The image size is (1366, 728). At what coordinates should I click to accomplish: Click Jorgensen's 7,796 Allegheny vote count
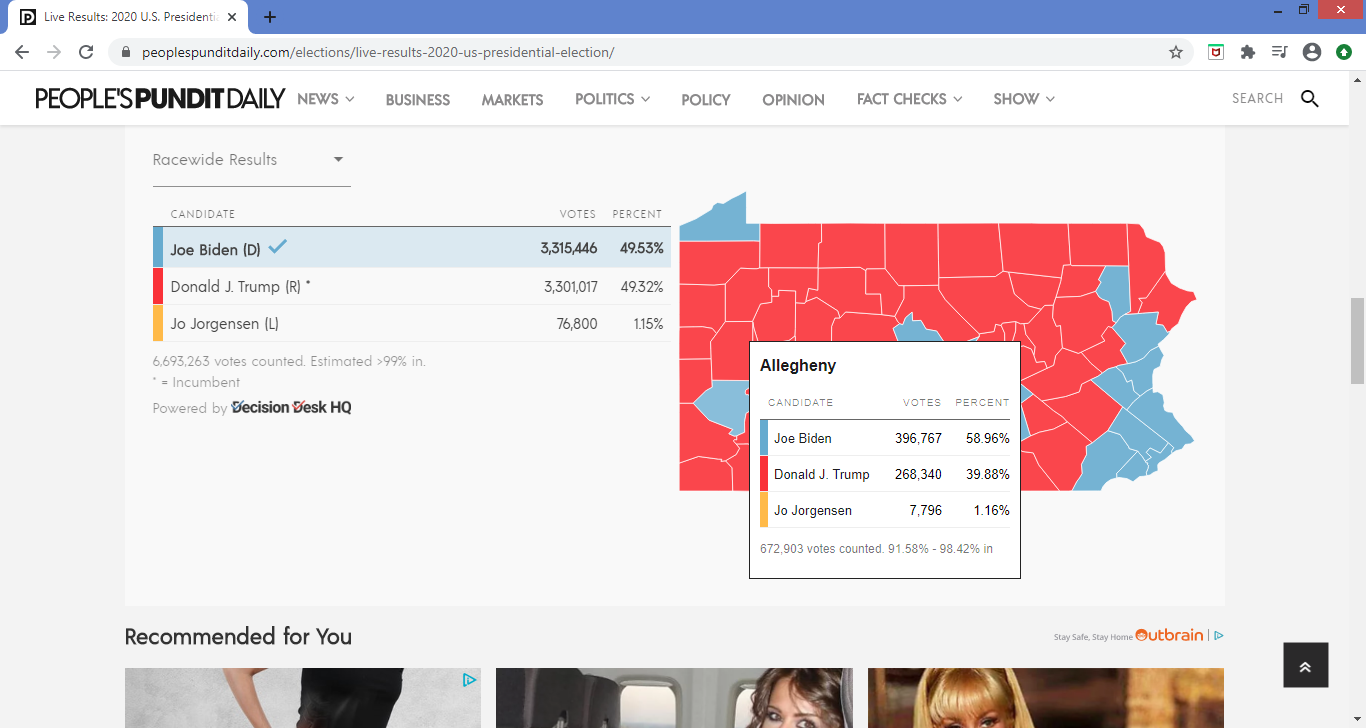pyautogui.click(x=926, y=510)
